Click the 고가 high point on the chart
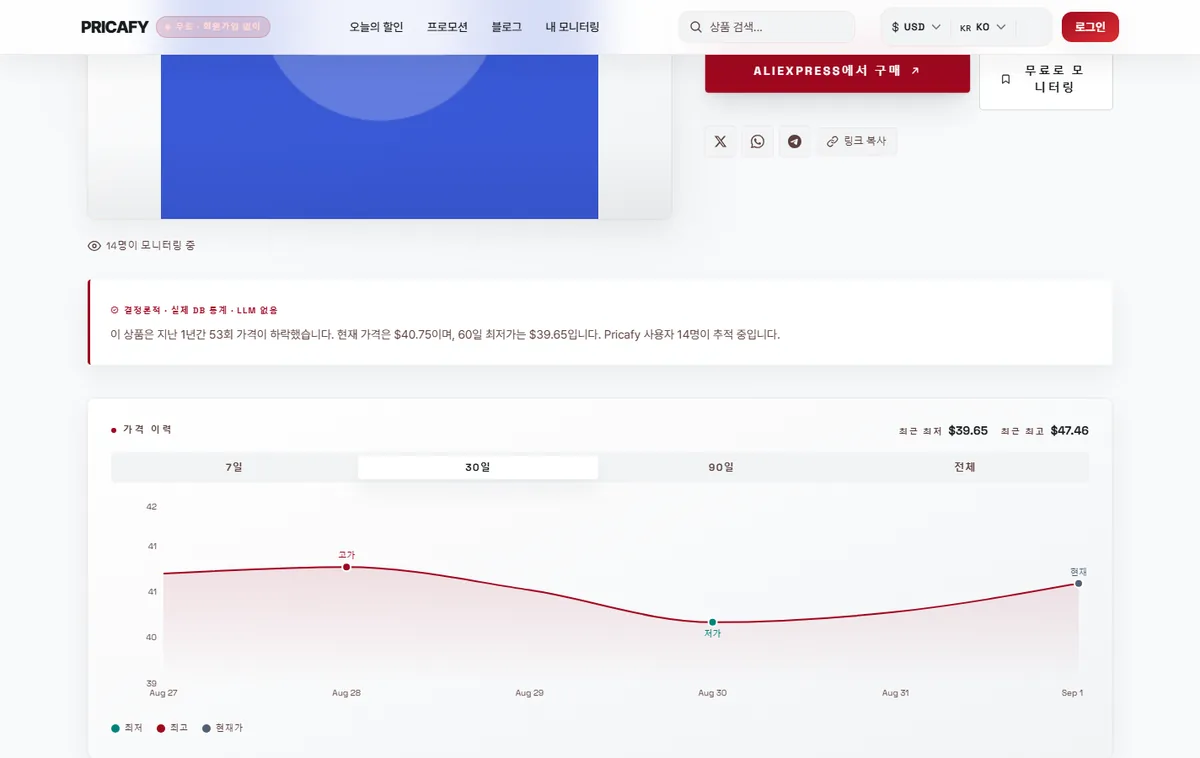Screen dimensions: 1200x758 tap(346, 567)
